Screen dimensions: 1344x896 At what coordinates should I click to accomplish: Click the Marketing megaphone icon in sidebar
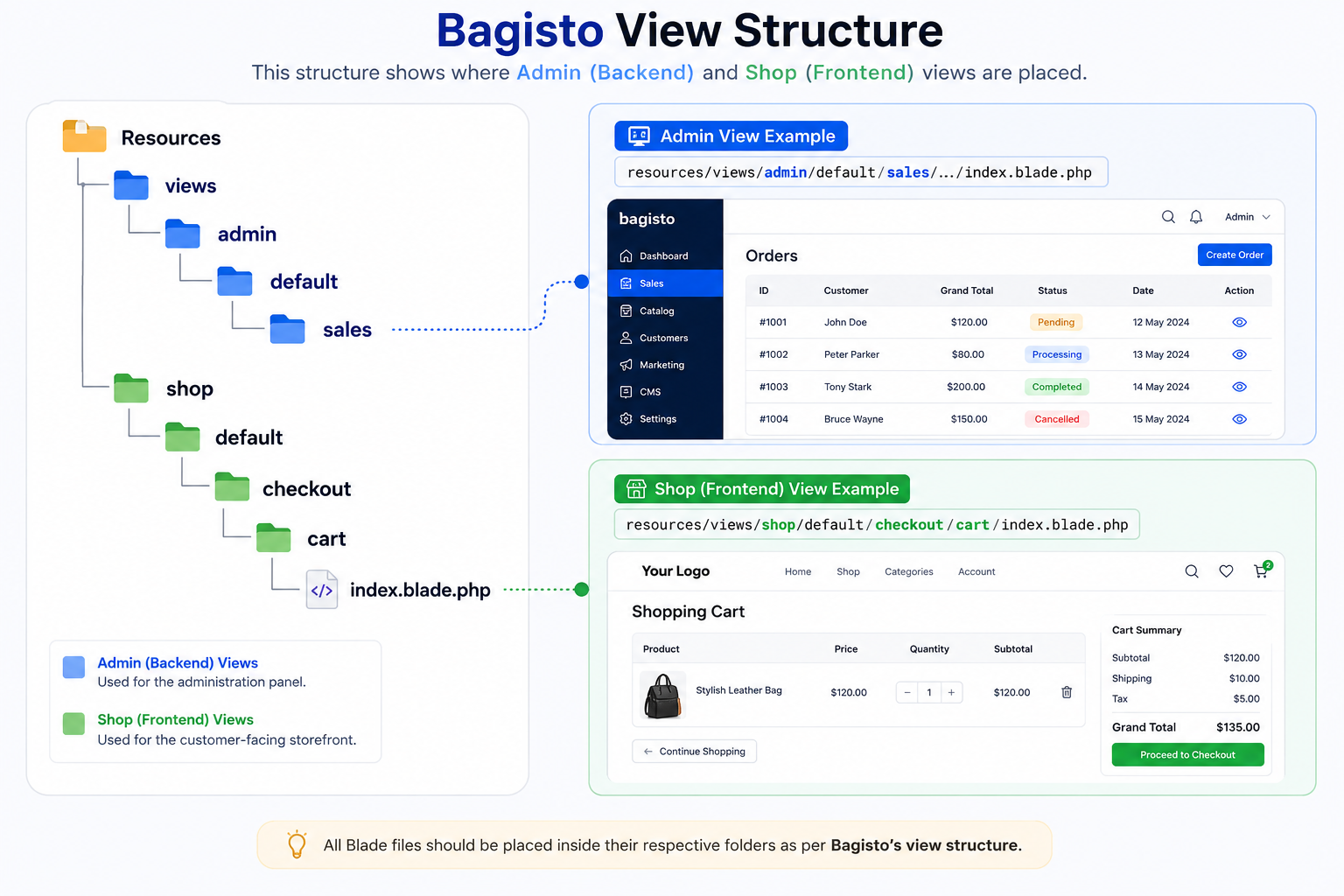[x=626, y=365]
